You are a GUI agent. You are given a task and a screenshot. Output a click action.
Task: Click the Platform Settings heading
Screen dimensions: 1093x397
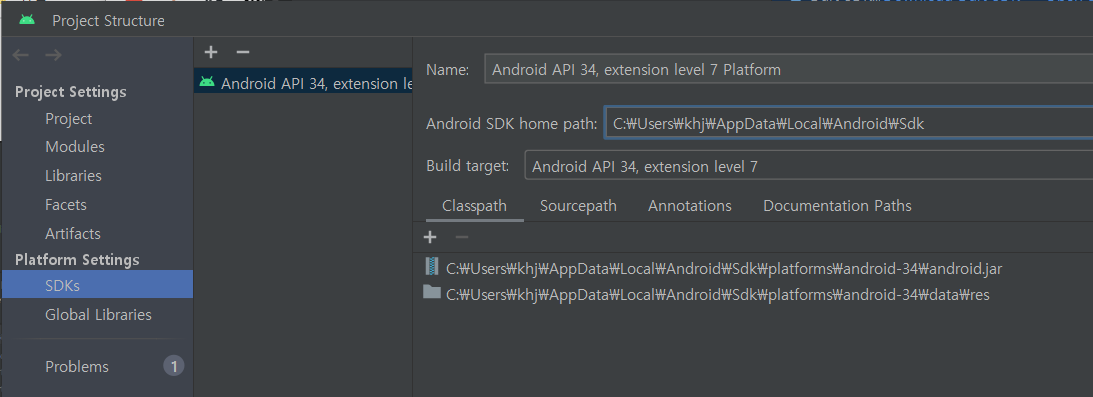[x=77, y=260]
